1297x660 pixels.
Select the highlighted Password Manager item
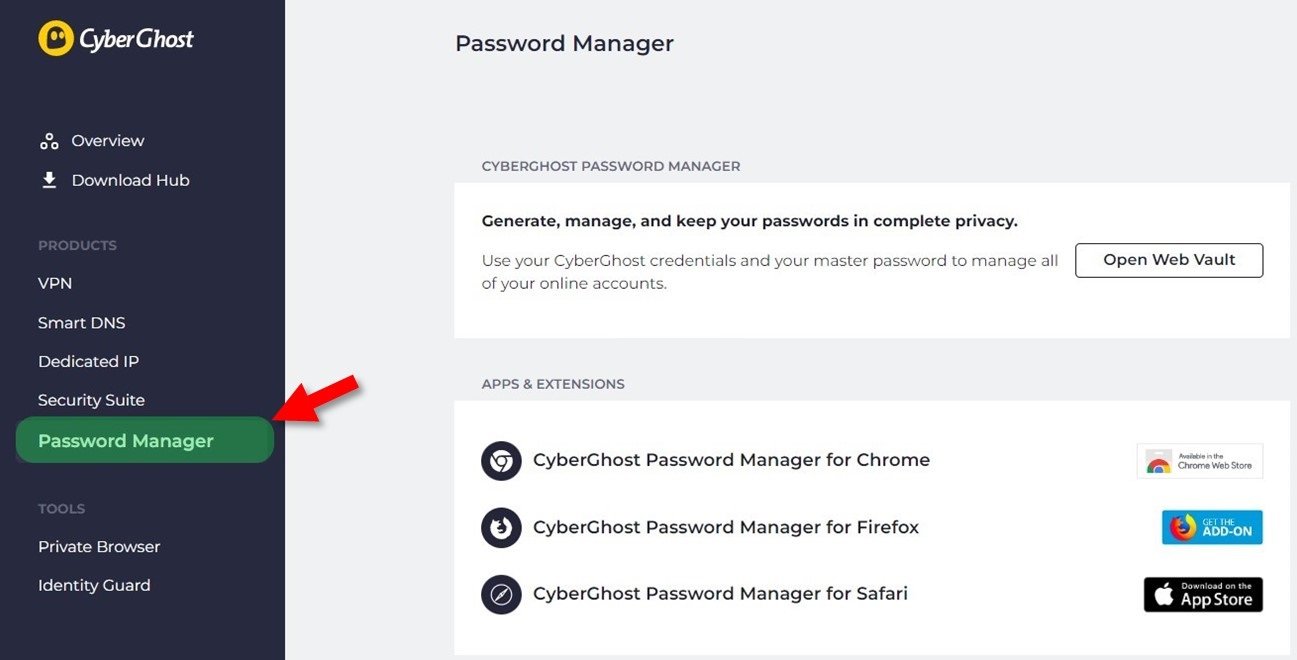click(145, 440)
